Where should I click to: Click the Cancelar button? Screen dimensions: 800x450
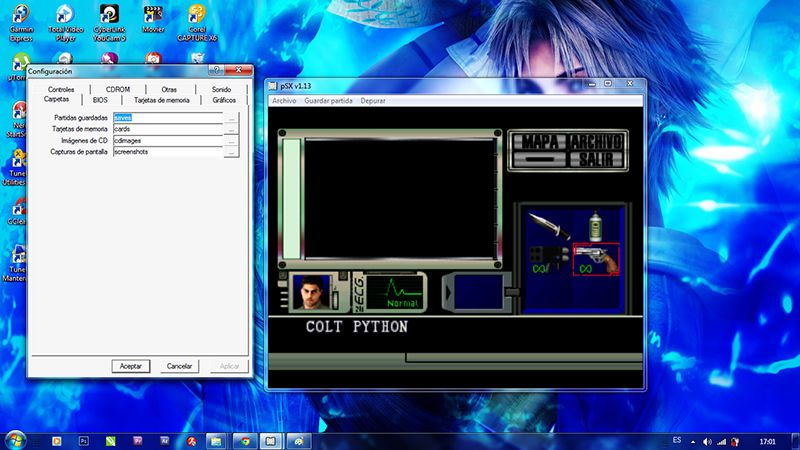(179, 366)
